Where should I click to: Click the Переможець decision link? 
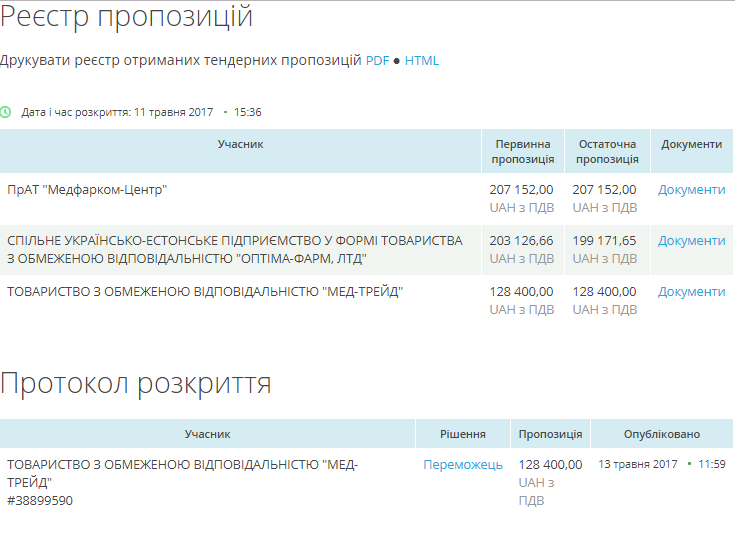click(463, 465)
